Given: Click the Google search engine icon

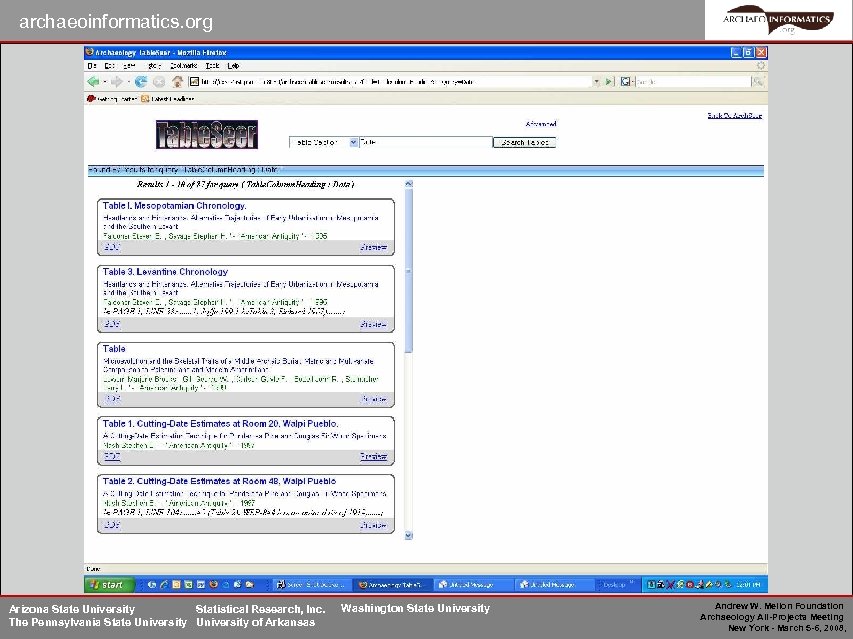Looking at the screenshot, I should point(625,82).
